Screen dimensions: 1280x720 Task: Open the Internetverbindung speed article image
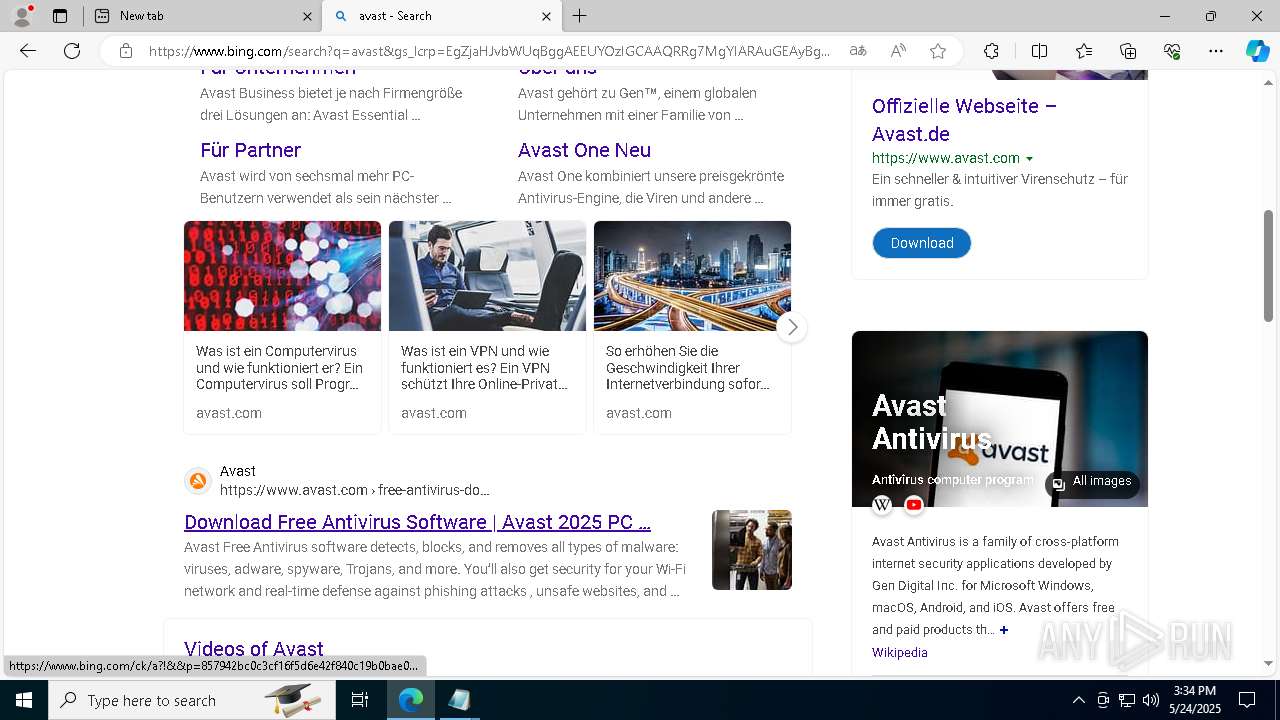tap(692, 276)
